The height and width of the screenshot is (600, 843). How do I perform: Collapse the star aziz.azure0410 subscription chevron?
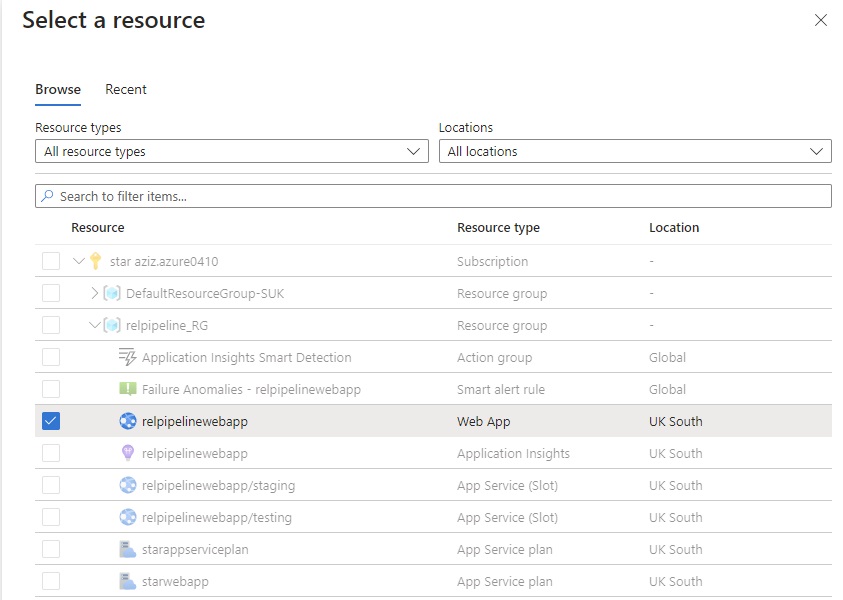(x=79, y=261)
